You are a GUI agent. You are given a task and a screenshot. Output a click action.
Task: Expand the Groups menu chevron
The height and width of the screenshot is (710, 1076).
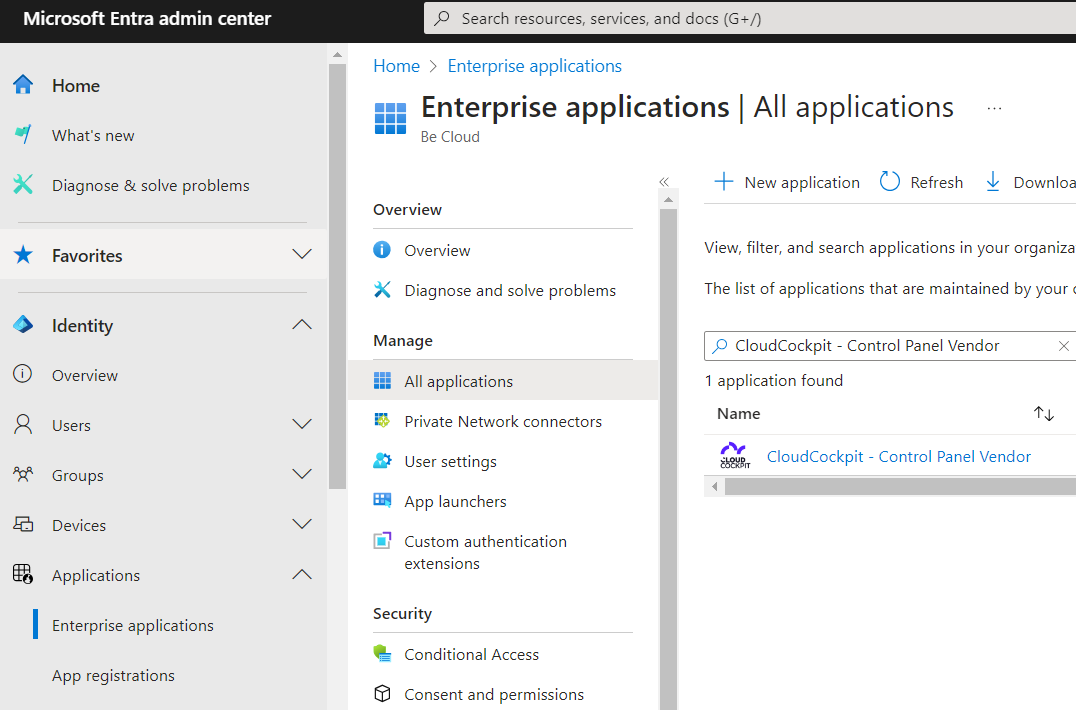302,474
